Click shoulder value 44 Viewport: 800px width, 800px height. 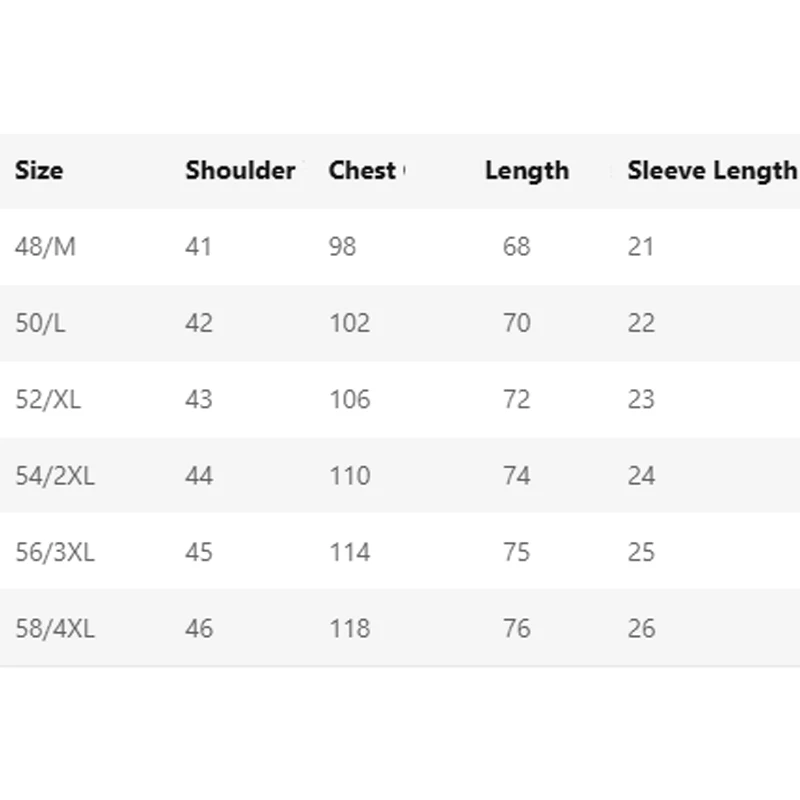[199, 476]
